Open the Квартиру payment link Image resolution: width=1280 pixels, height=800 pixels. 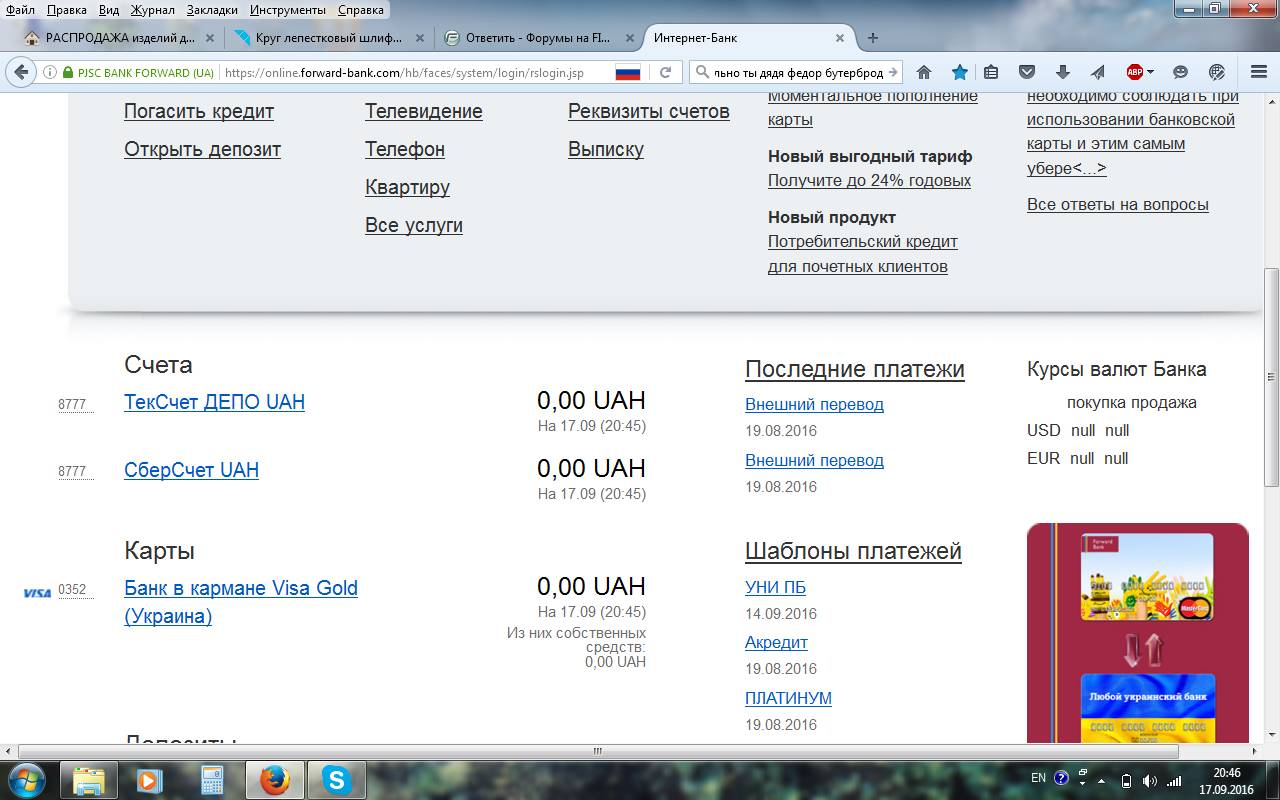tap(407, 187)
